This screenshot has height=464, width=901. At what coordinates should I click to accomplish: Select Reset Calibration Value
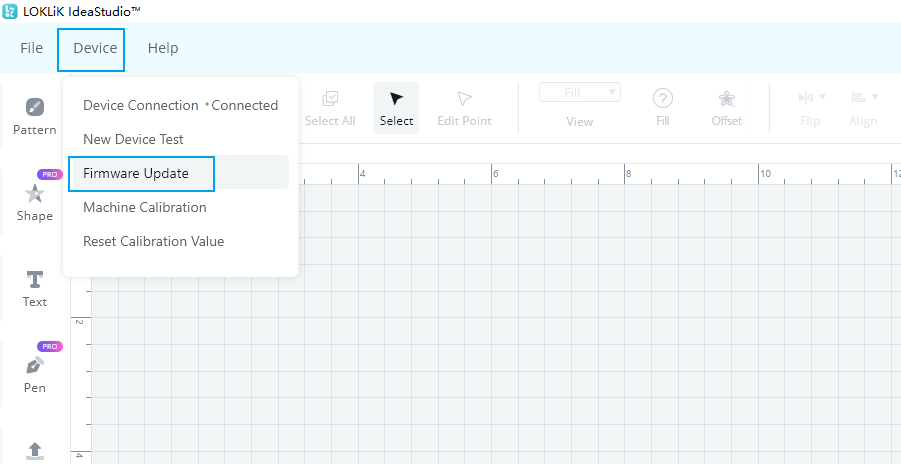click(180, 241)
